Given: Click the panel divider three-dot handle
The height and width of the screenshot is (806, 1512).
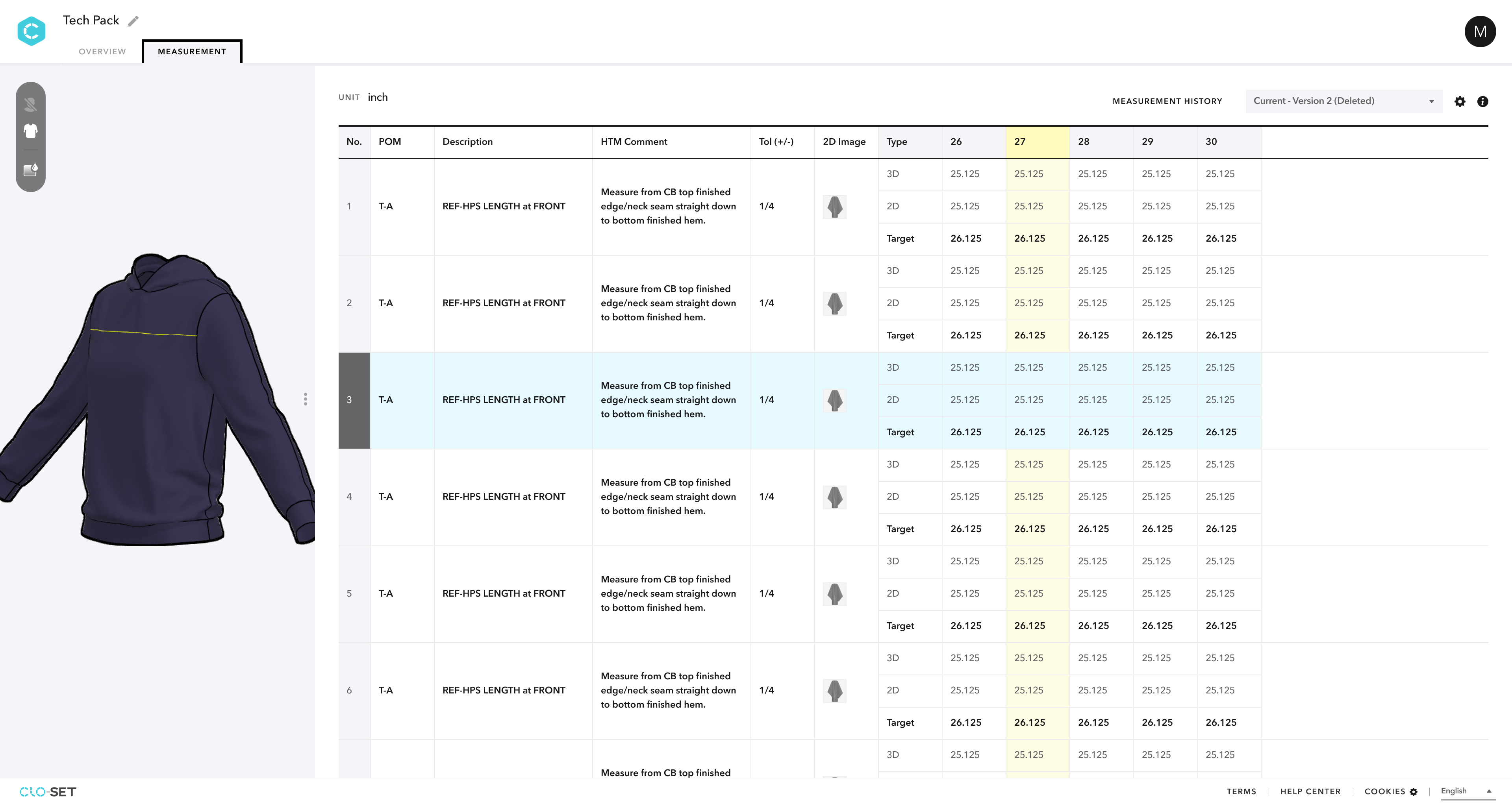Looking at the screenshot, I should click(305, 399).
